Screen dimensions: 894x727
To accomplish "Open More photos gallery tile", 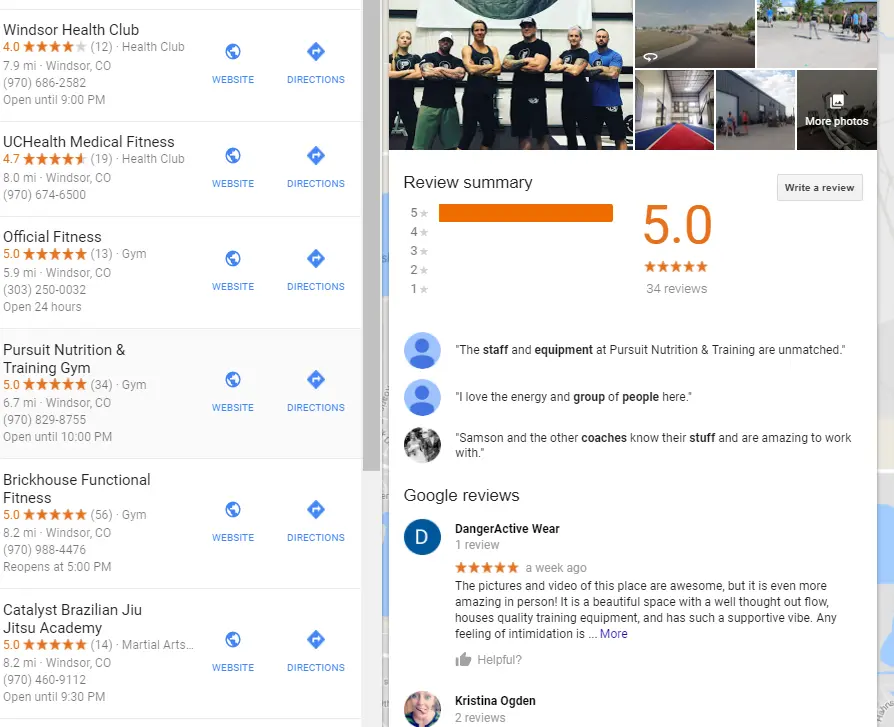I will (836, 110).
